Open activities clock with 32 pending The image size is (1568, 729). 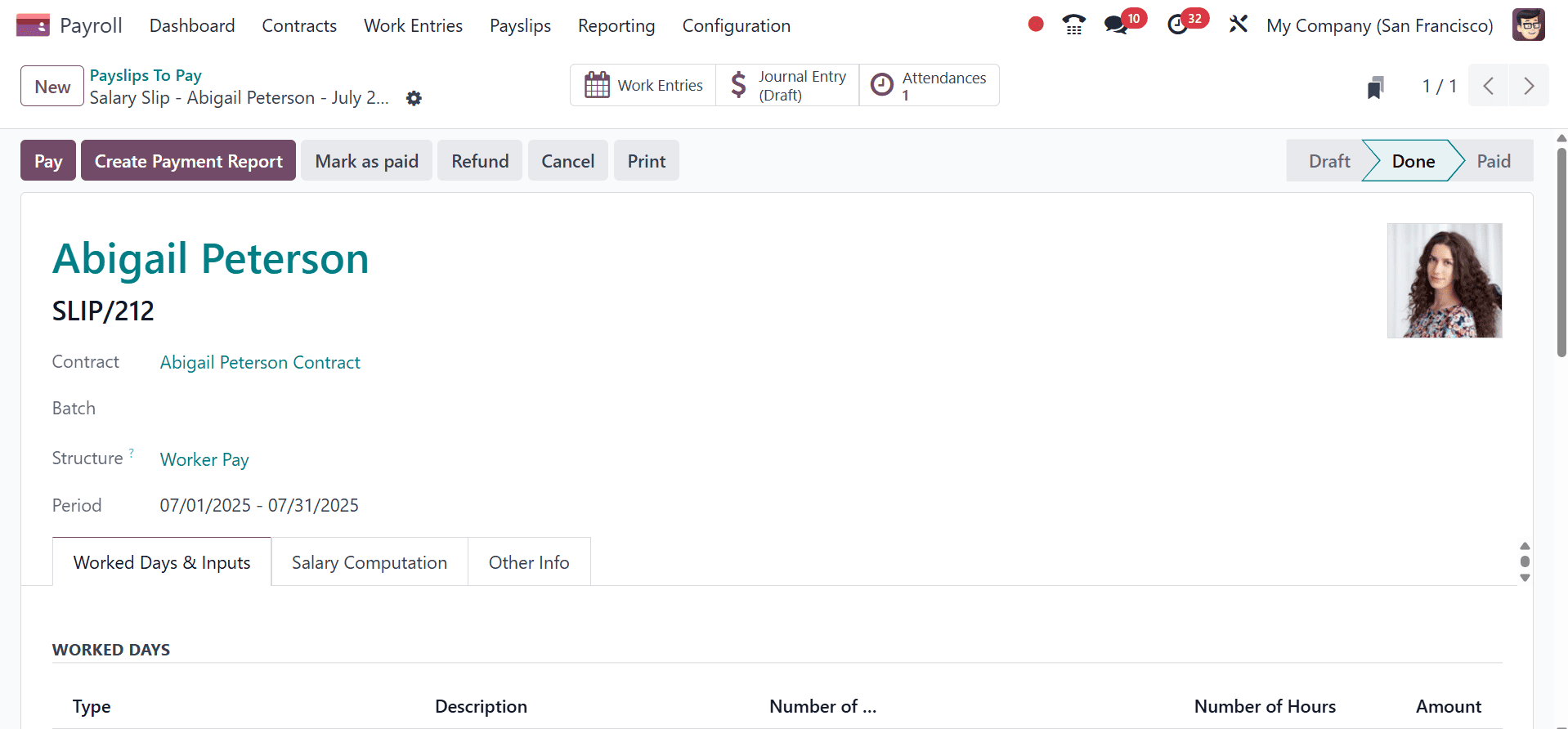pos(1186,23)
